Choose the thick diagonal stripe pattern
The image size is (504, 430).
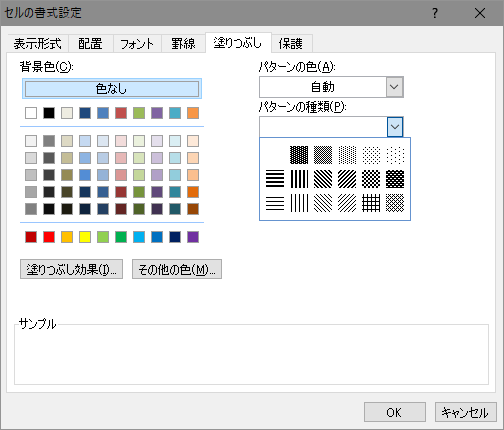pos(347,179)
